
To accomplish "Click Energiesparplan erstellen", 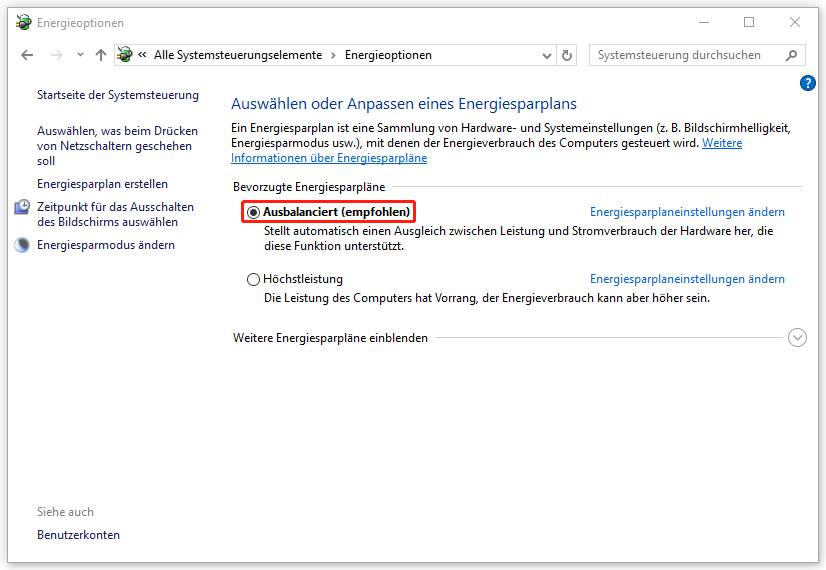I will [103, 184].
